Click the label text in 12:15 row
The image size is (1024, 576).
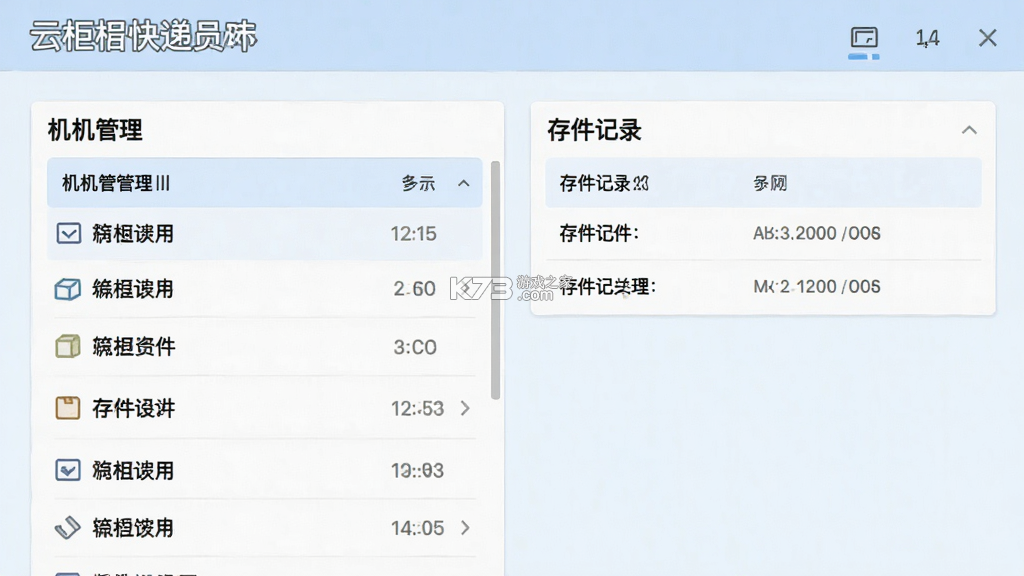coord(133,234)
